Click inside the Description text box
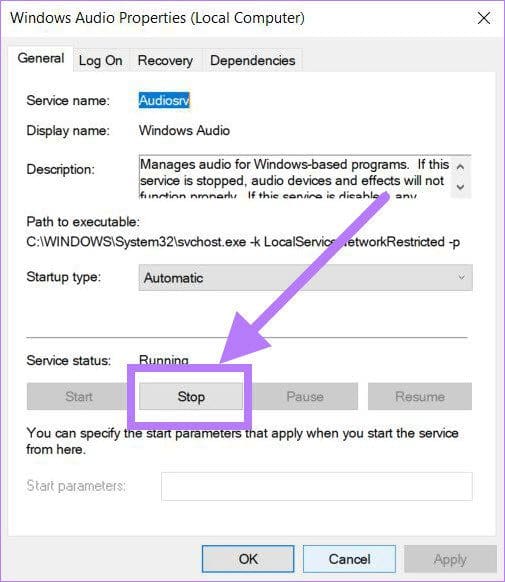The image size is (505, 582). 295,177
